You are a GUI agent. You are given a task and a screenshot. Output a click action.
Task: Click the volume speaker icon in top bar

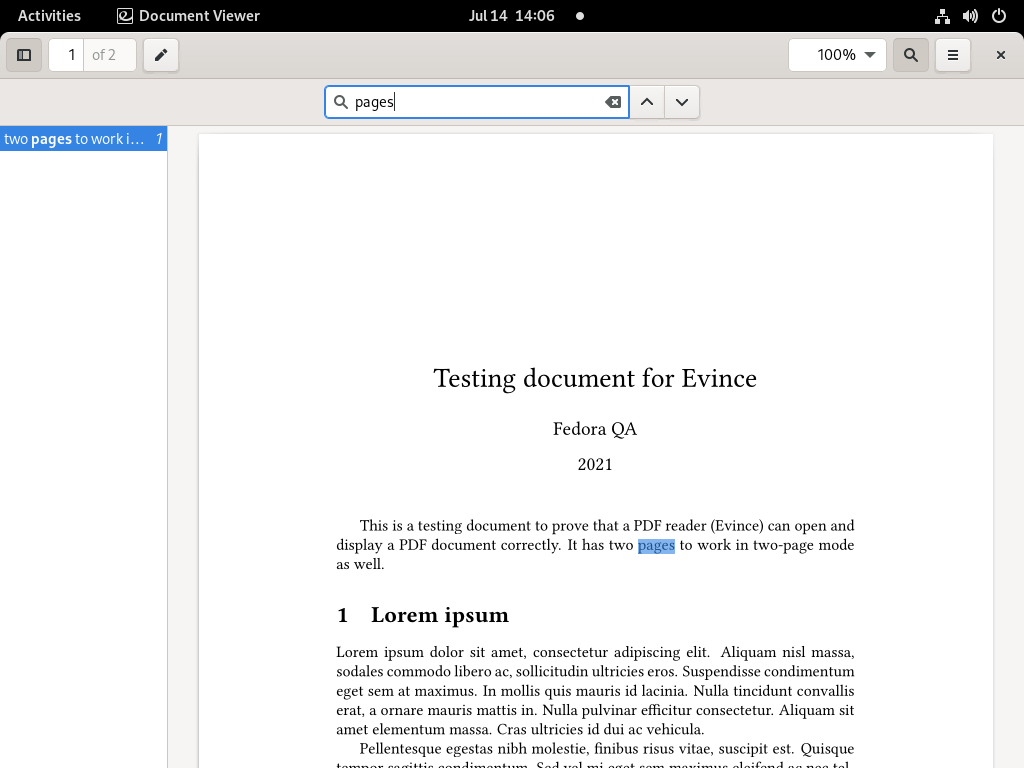click(970, 16)
